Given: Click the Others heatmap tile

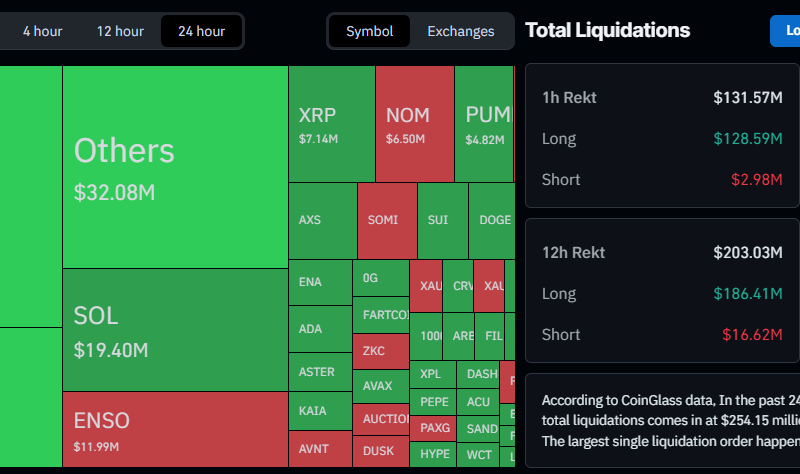Looking at the screenshot, I should pos(175,167).
